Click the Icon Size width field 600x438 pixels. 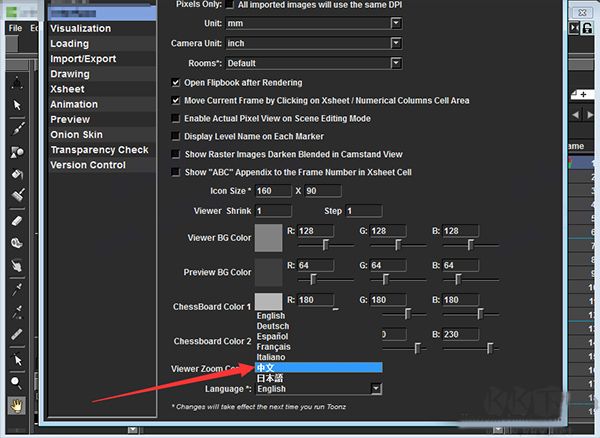click(273, 191)
